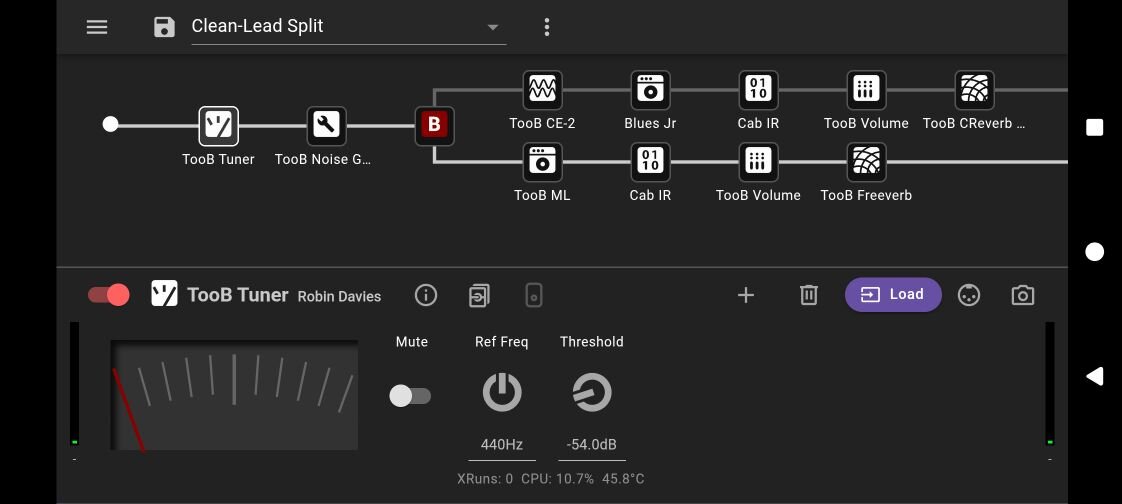Save the current preset
Image resolution: width=1122 pixels, height=504 pixels.
coord(164,27)
